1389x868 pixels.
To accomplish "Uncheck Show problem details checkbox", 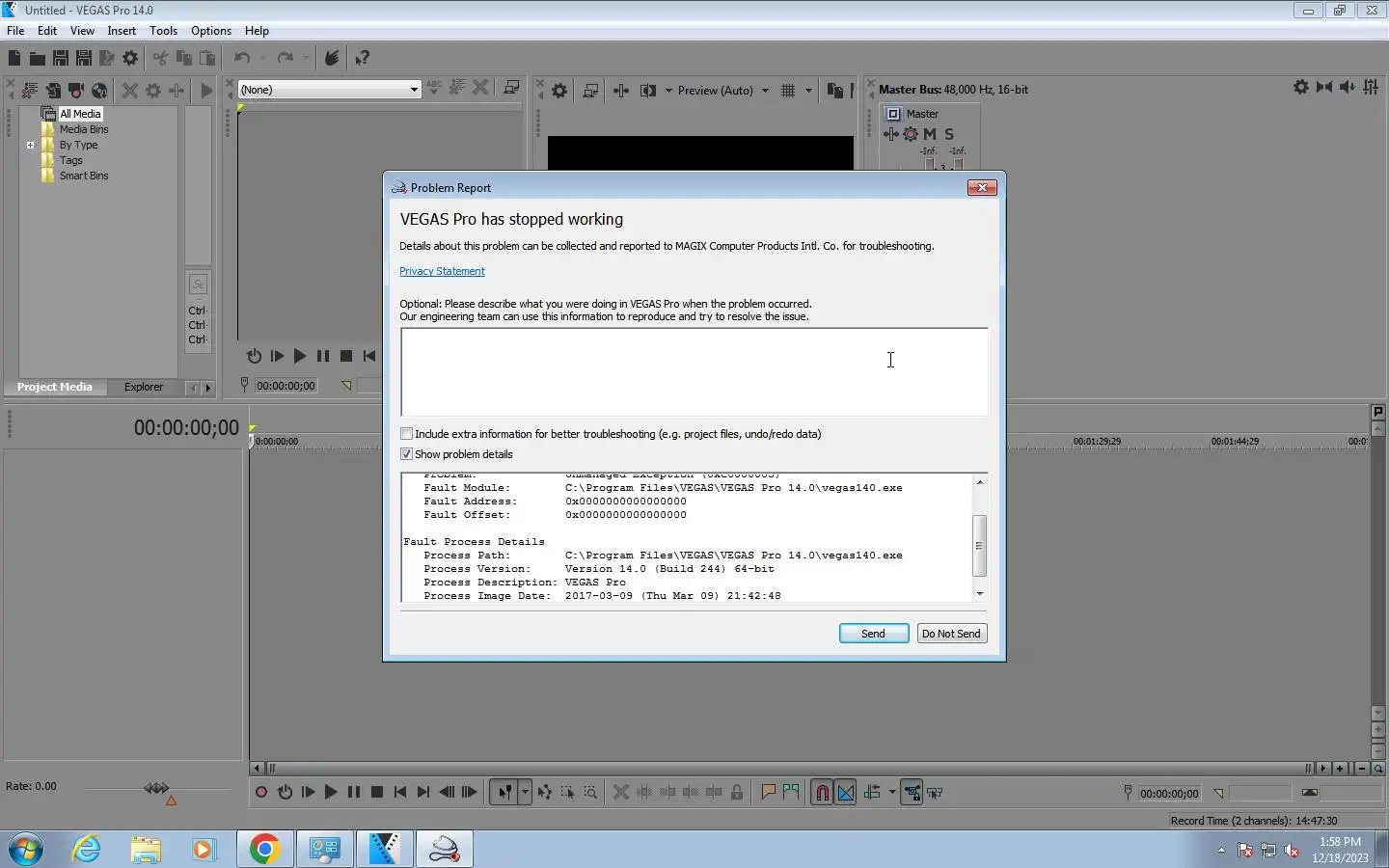I will coord(406,454).
